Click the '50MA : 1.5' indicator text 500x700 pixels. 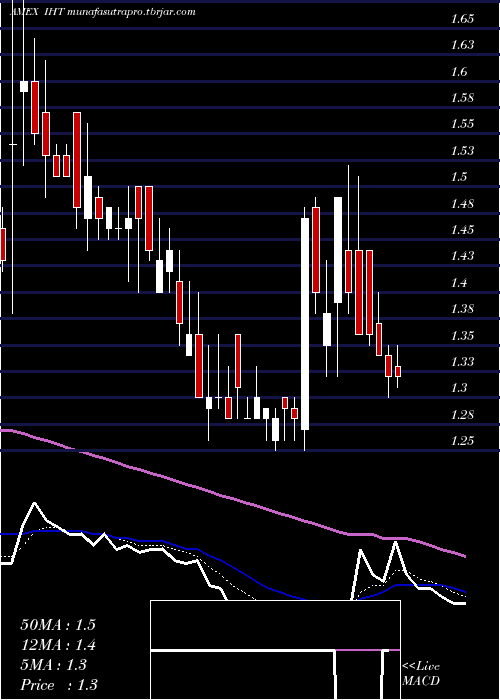tap(58, 625)
